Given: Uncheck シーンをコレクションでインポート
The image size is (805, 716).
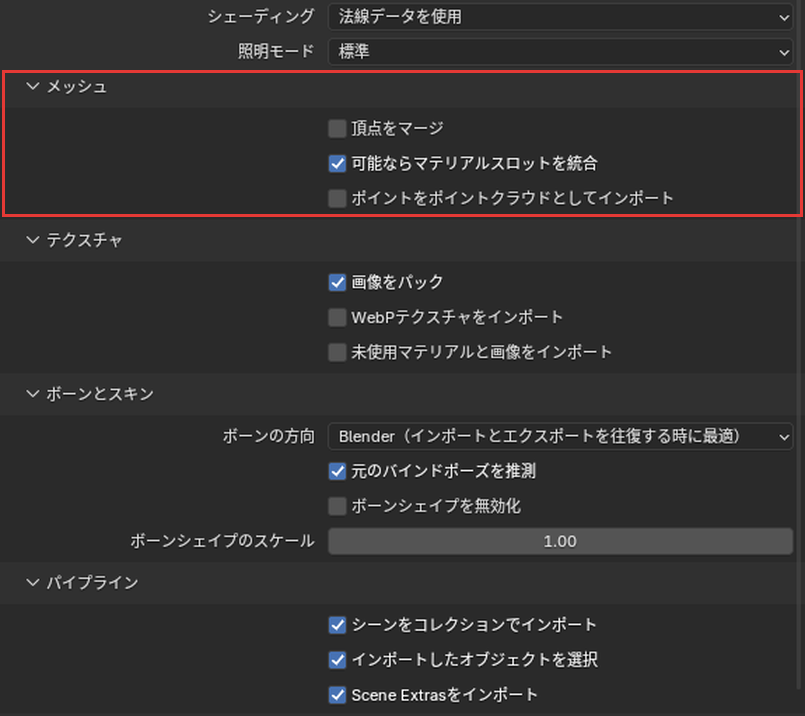Looking at the screenshot, I should (x=337, y=625).
